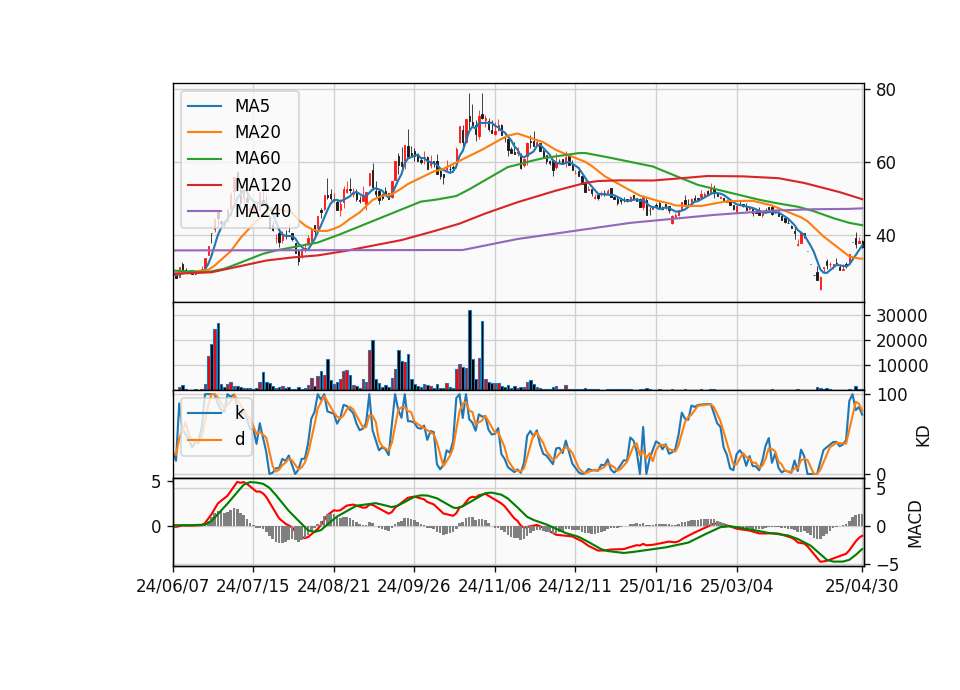
Task: Click the k legend entry in KD panel
Action: [x=239, y=413]
